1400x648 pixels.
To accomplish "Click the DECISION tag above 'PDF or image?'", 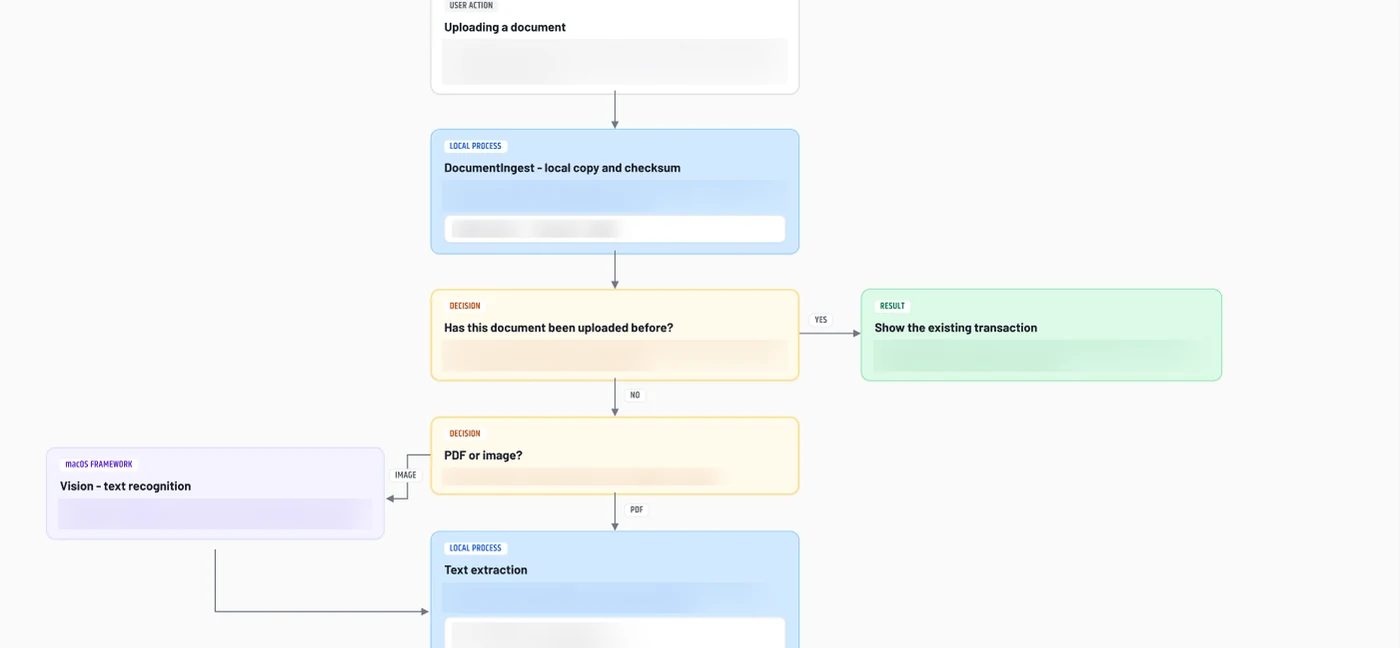I will (x=465, y=434).
